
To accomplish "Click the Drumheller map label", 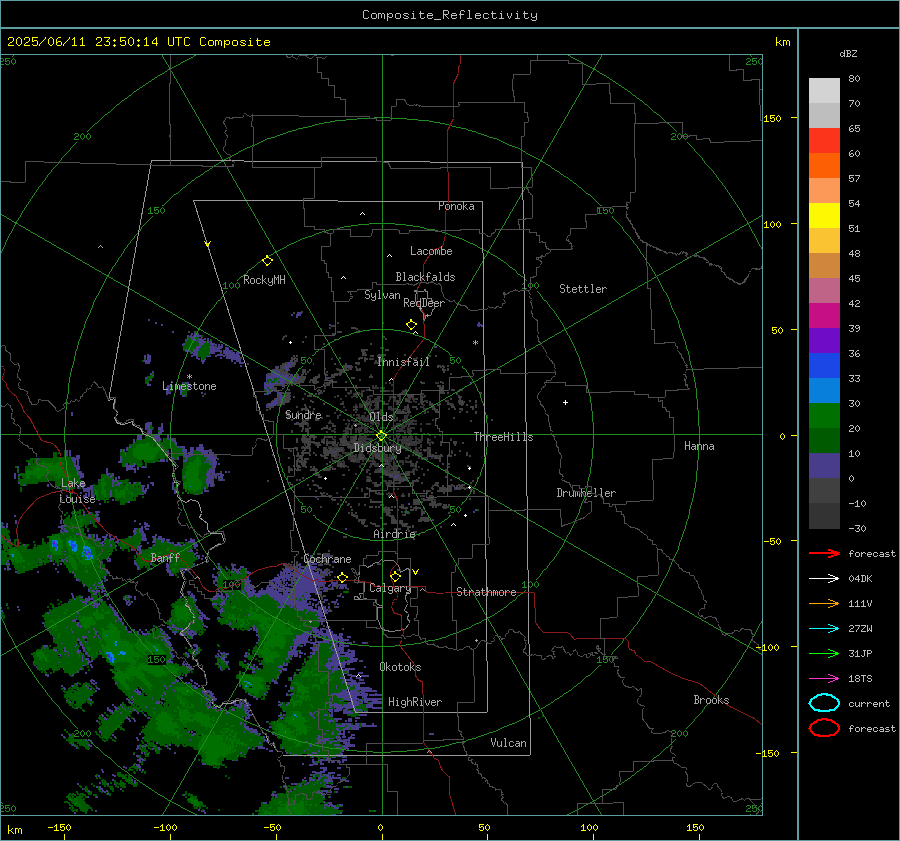I will 586,493.
